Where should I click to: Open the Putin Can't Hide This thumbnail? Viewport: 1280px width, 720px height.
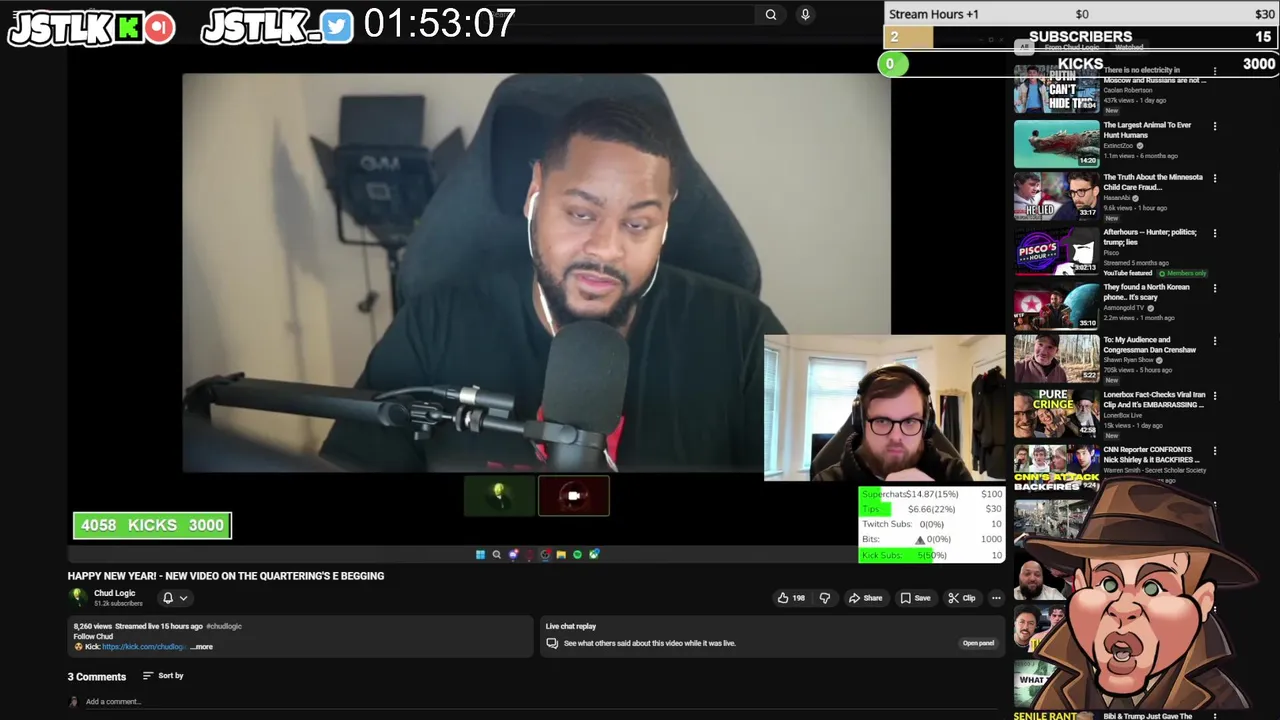point(1057,89)
